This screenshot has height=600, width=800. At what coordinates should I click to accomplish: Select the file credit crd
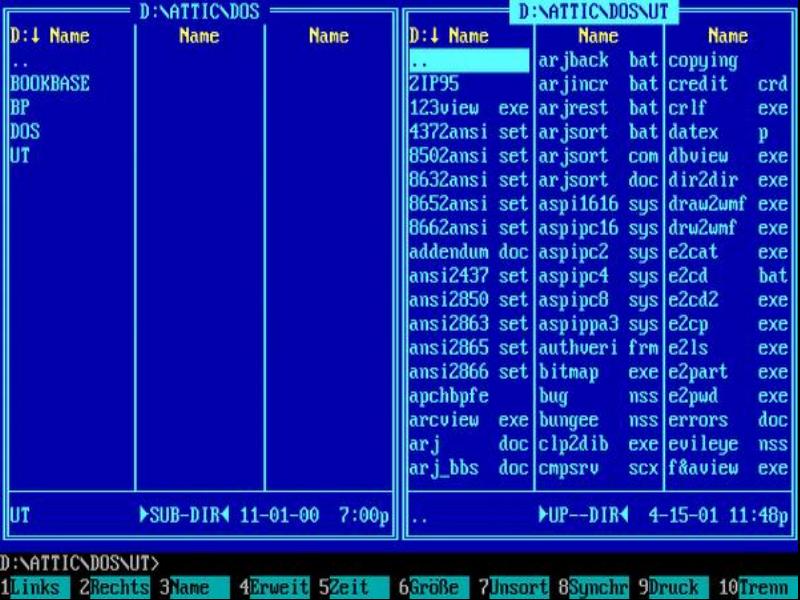tap(728, 84)
